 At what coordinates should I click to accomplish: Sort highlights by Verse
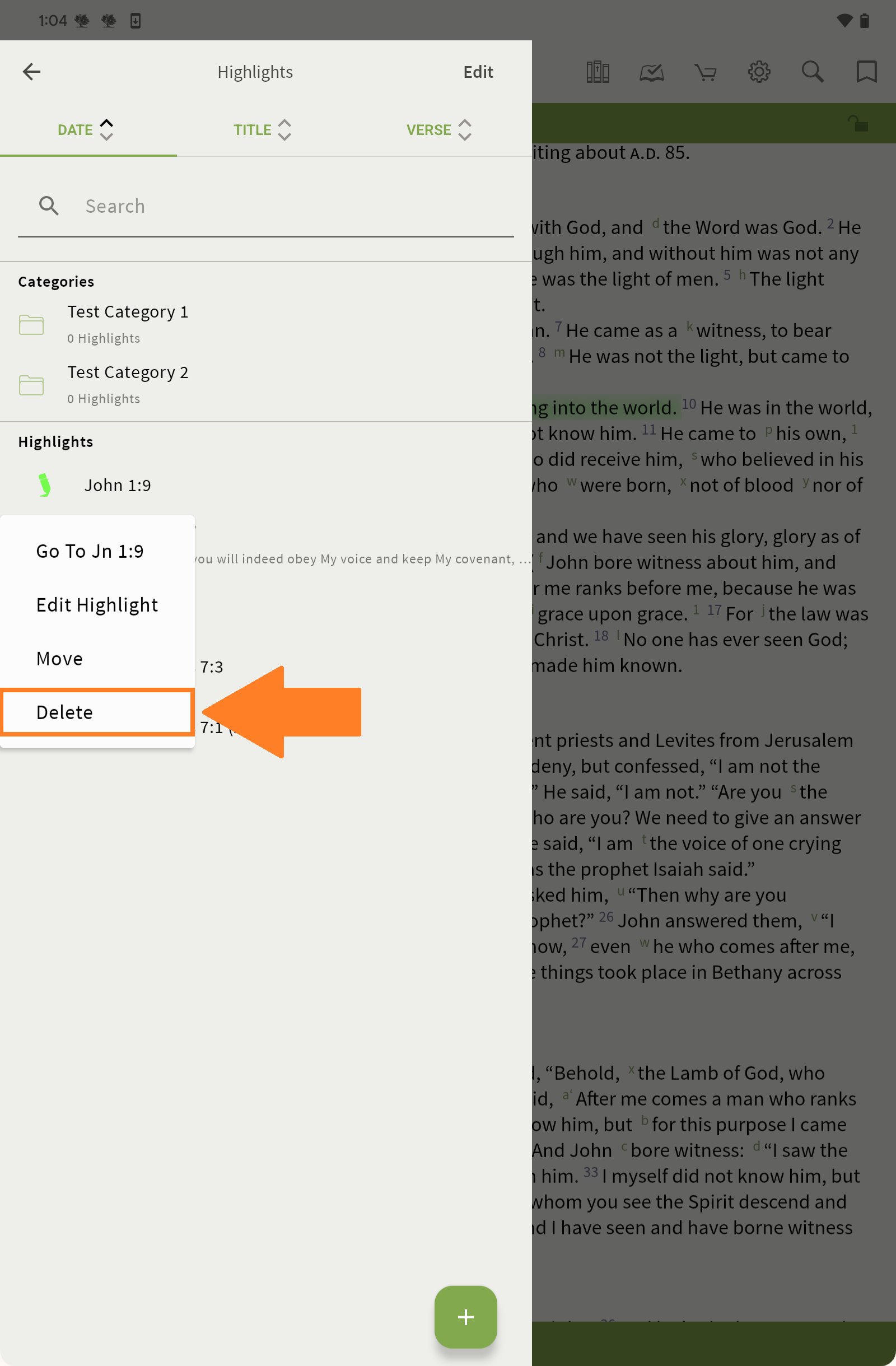tap(439, 130)
